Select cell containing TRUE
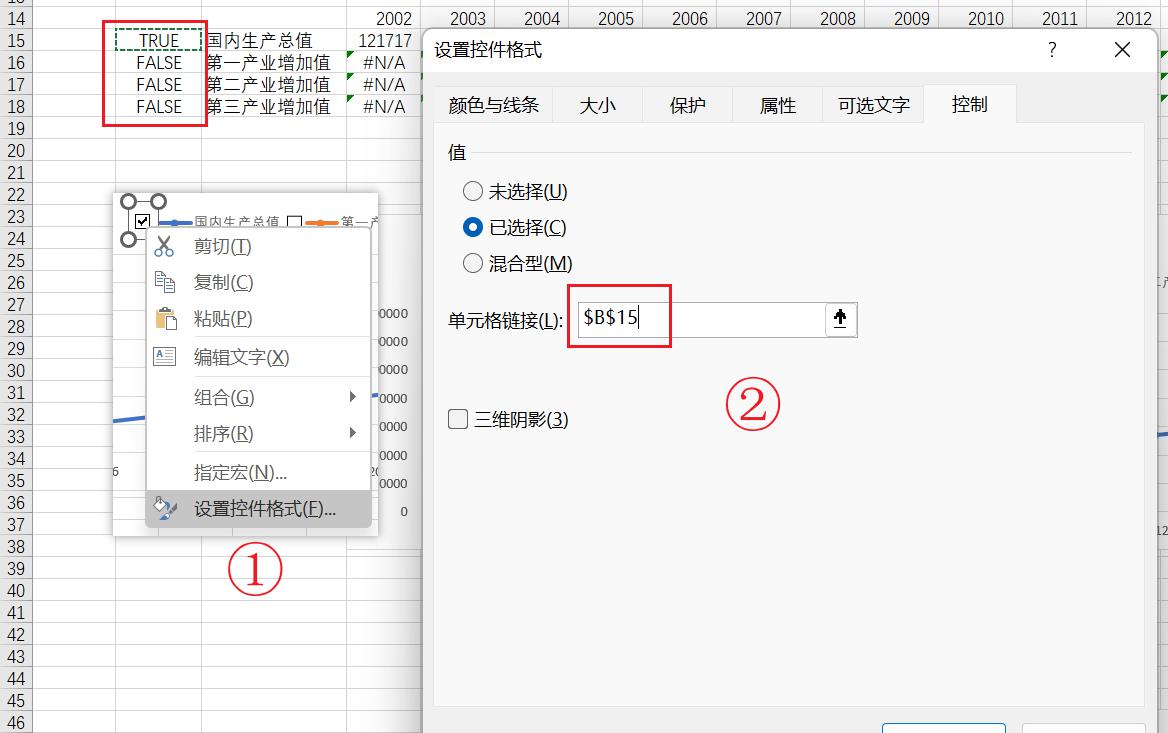This screenshot has height=733, width=1168. pyautogui.click(x=159, y=40)
